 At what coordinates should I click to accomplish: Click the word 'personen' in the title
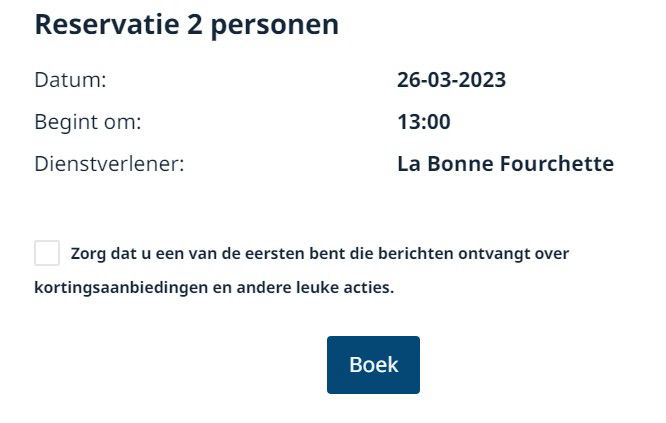click(275, 26)
